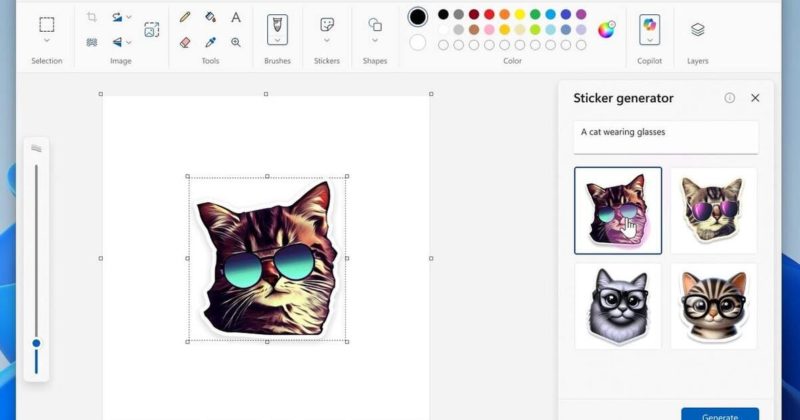Open the Copilot menu

[x=650, y=42]
